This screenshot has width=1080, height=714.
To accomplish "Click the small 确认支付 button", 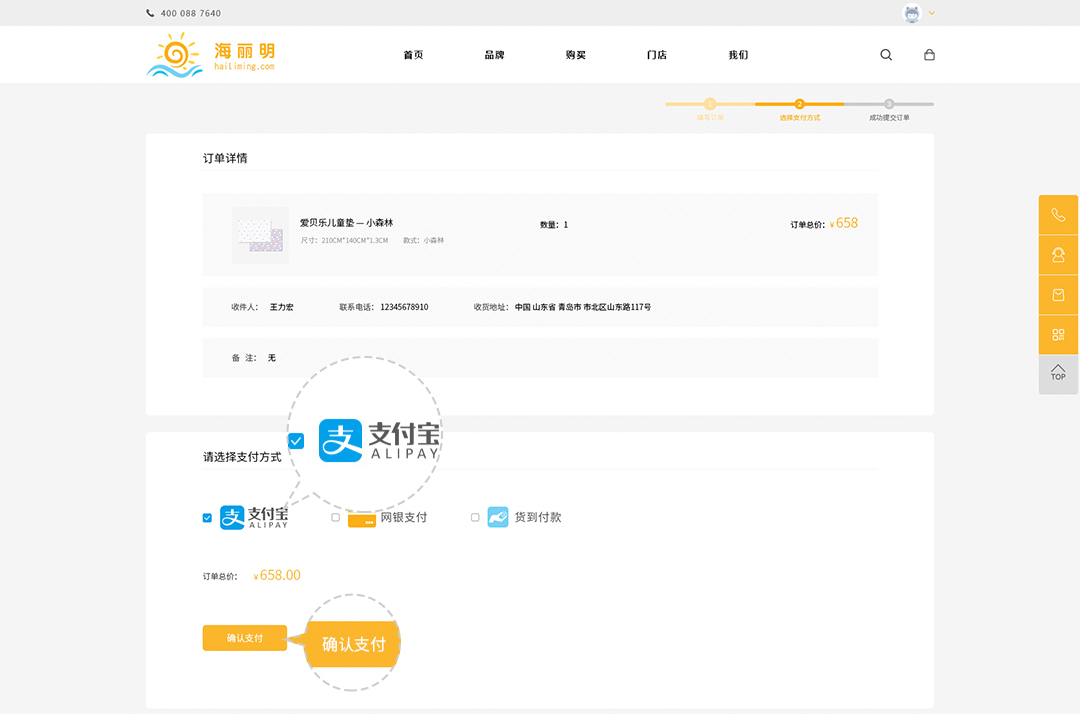I will (x=245, y=638).
